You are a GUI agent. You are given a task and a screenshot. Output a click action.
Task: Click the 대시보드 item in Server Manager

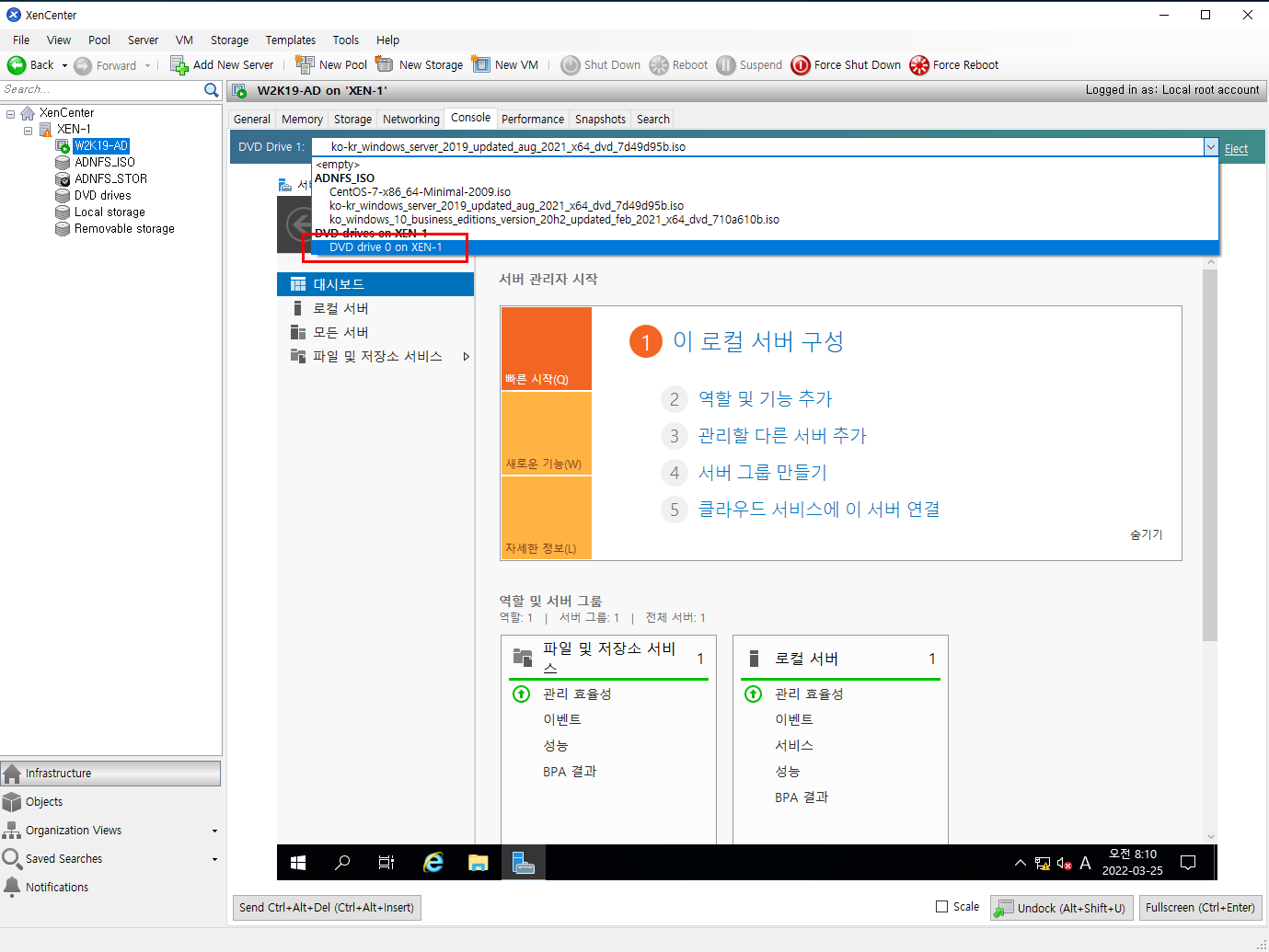375,284
